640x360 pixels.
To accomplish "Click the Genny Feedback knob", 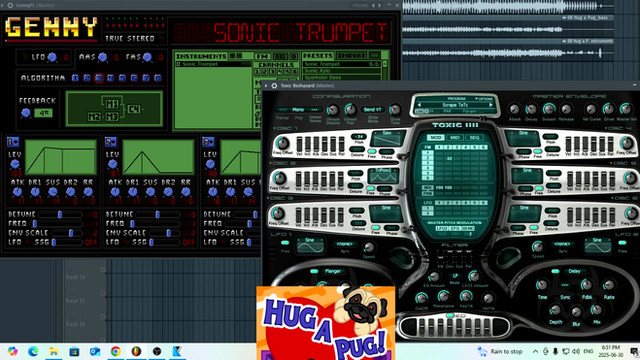I will [x=26, y=113].
